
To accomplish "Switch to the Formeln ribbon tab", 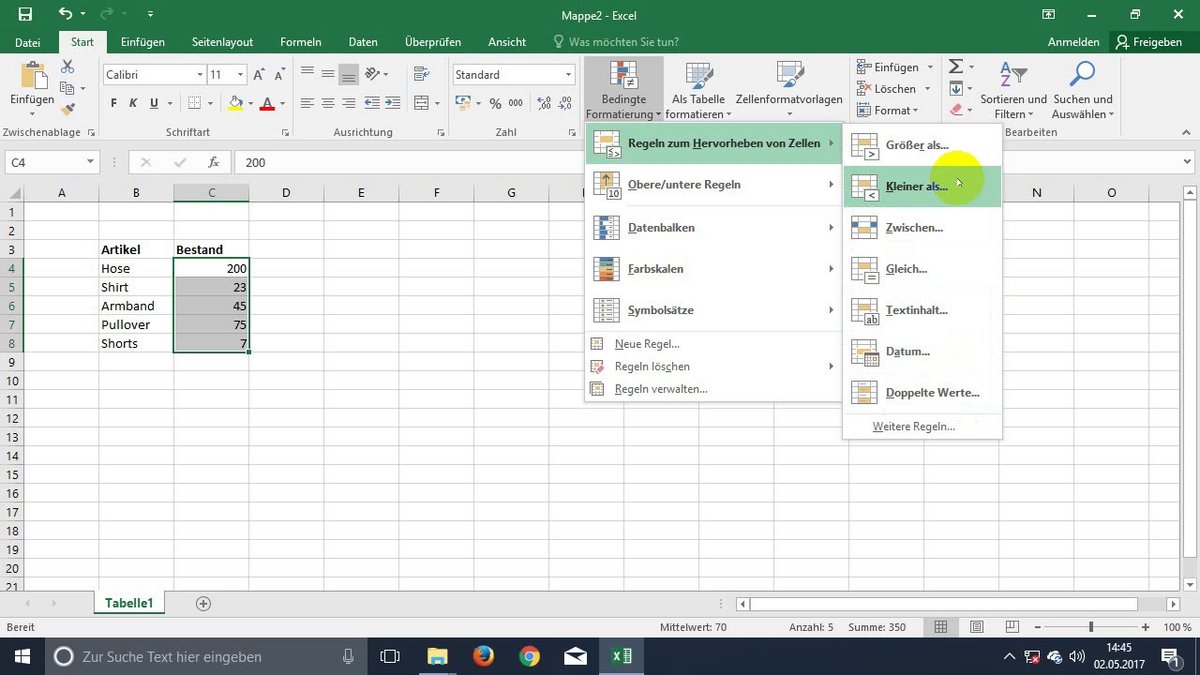I will point(301,42).
